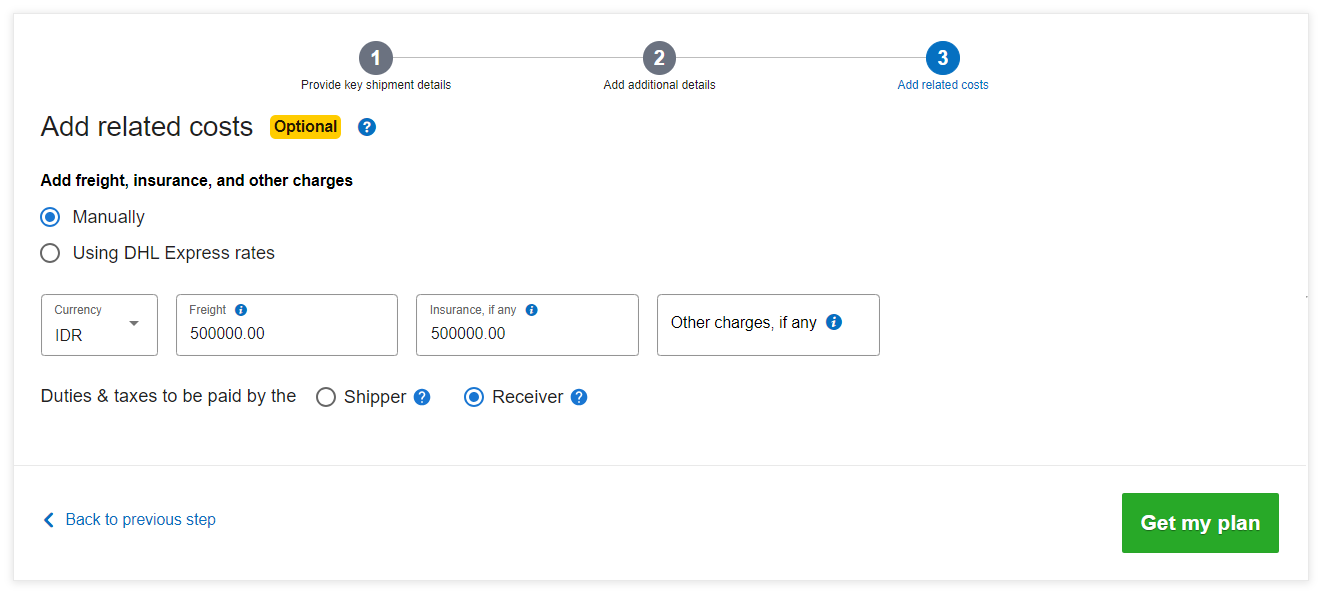Viewport: 1333px width, 598px height.
Task: Follow the Back to previous step link
Action: pos(140,520)
